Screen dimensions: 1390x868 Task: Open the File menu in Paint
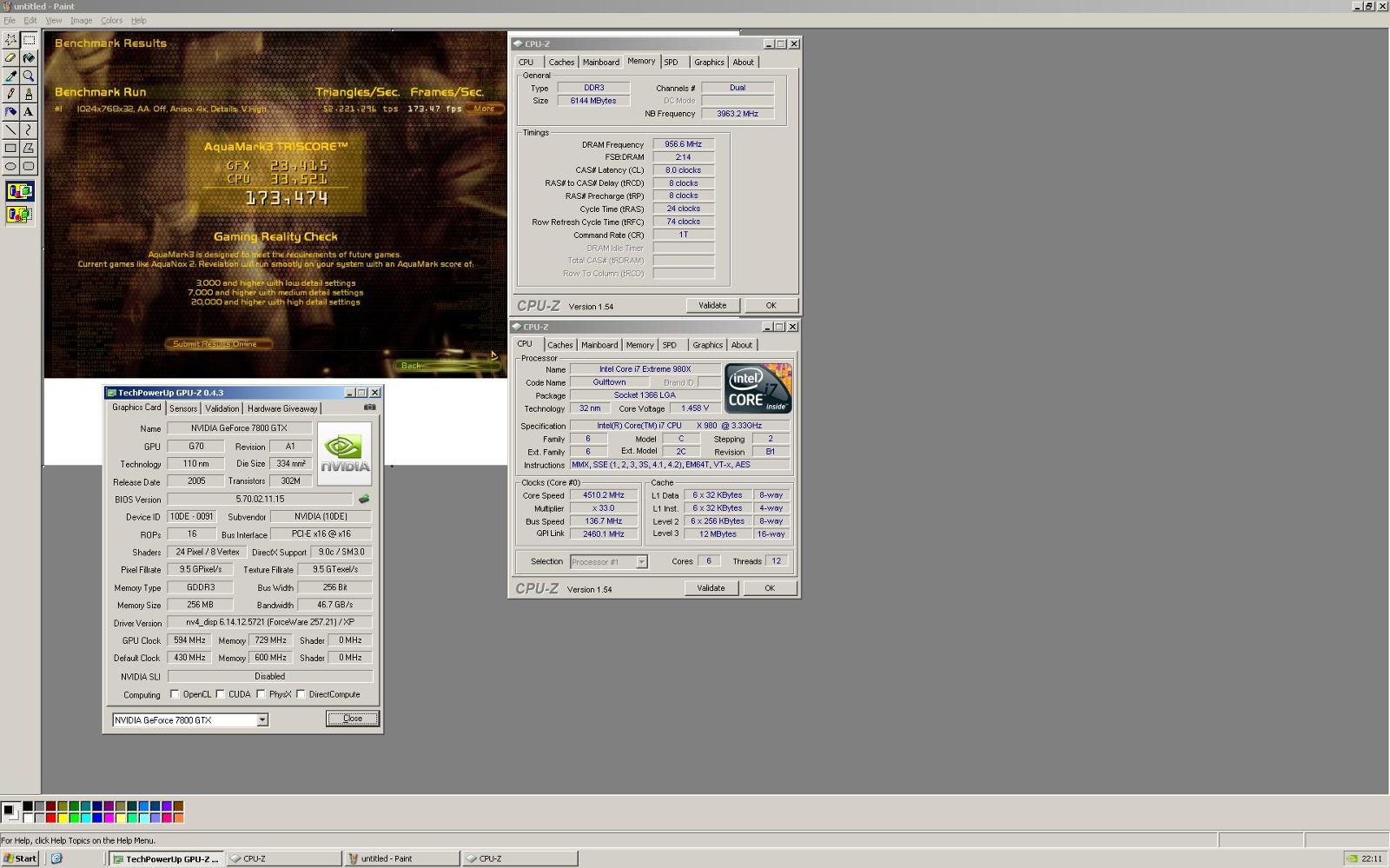tap(10, 20)
